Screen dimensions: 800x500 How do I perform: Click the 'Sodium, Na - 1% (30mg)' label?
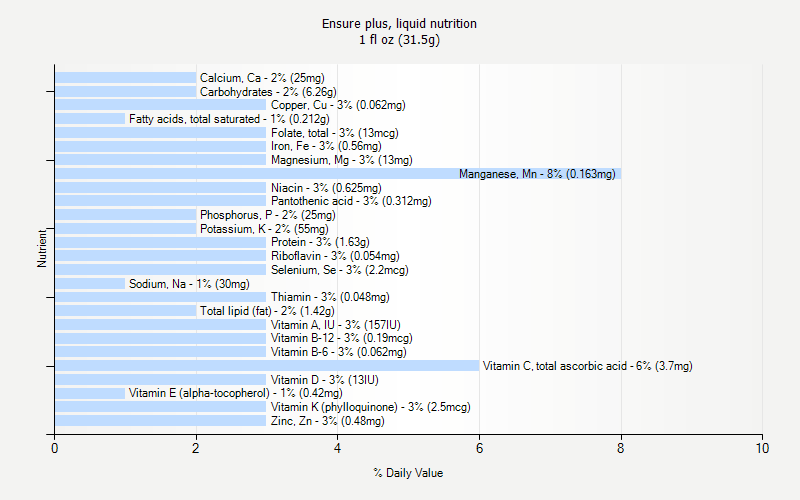point(189,284)
